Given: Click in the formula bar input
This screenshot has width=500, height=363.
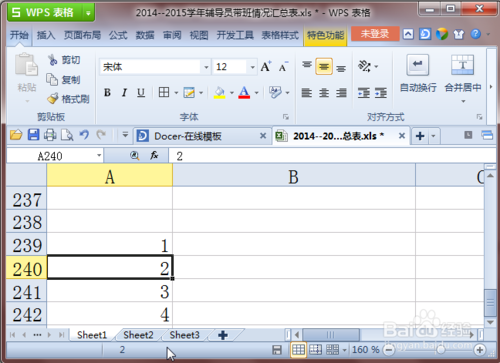Looking at the screenshot, I should click(332, 156).
